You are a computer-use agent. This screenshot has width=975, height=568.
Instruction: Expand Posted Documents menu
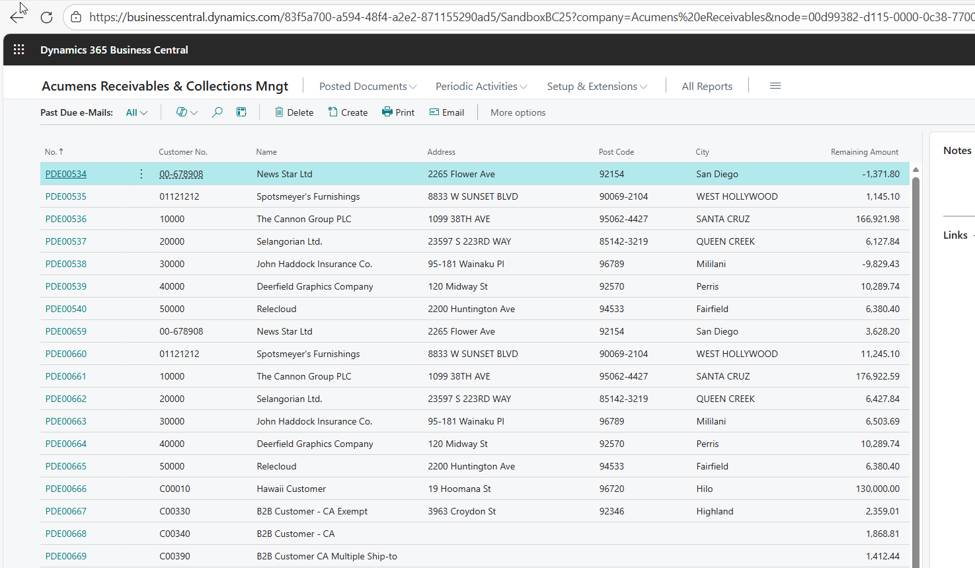[367, 86]
